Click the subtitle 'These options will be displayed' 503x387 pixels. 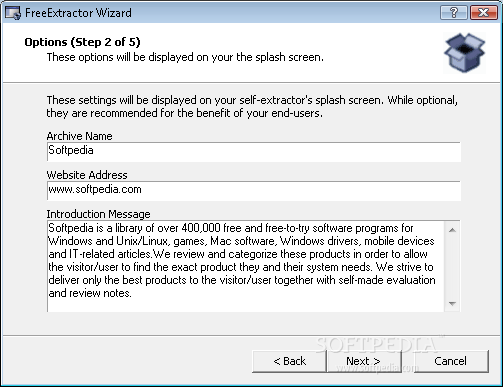pyautogui.click(x=185, y=57)
